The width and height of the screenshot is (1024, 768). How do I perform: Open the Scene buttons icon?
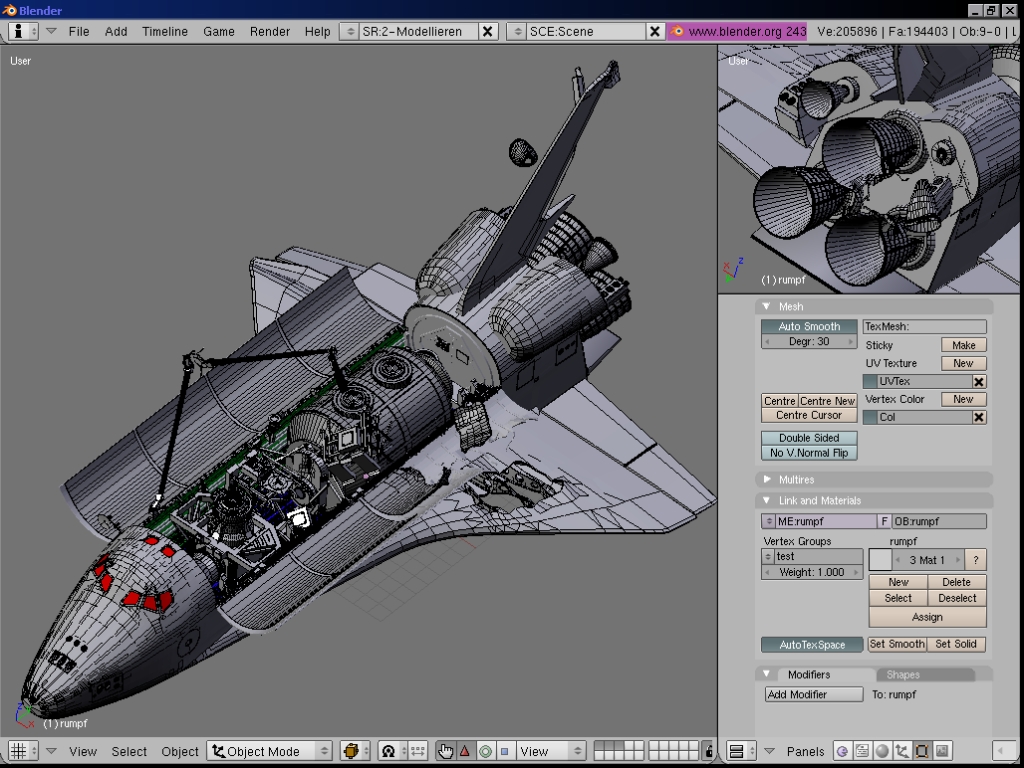[x=863, y=751]
